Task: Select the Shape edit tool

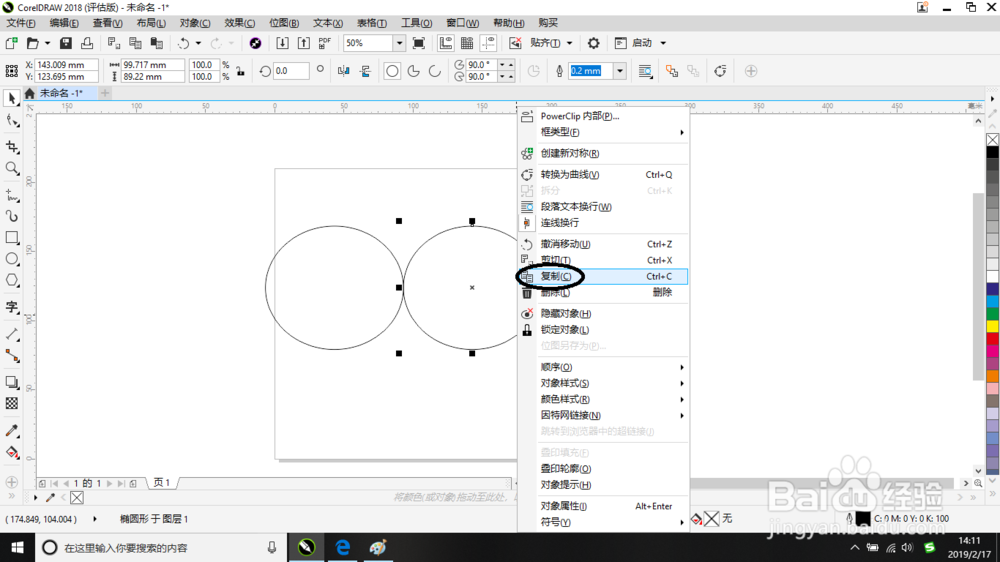Action: [11, 120]
